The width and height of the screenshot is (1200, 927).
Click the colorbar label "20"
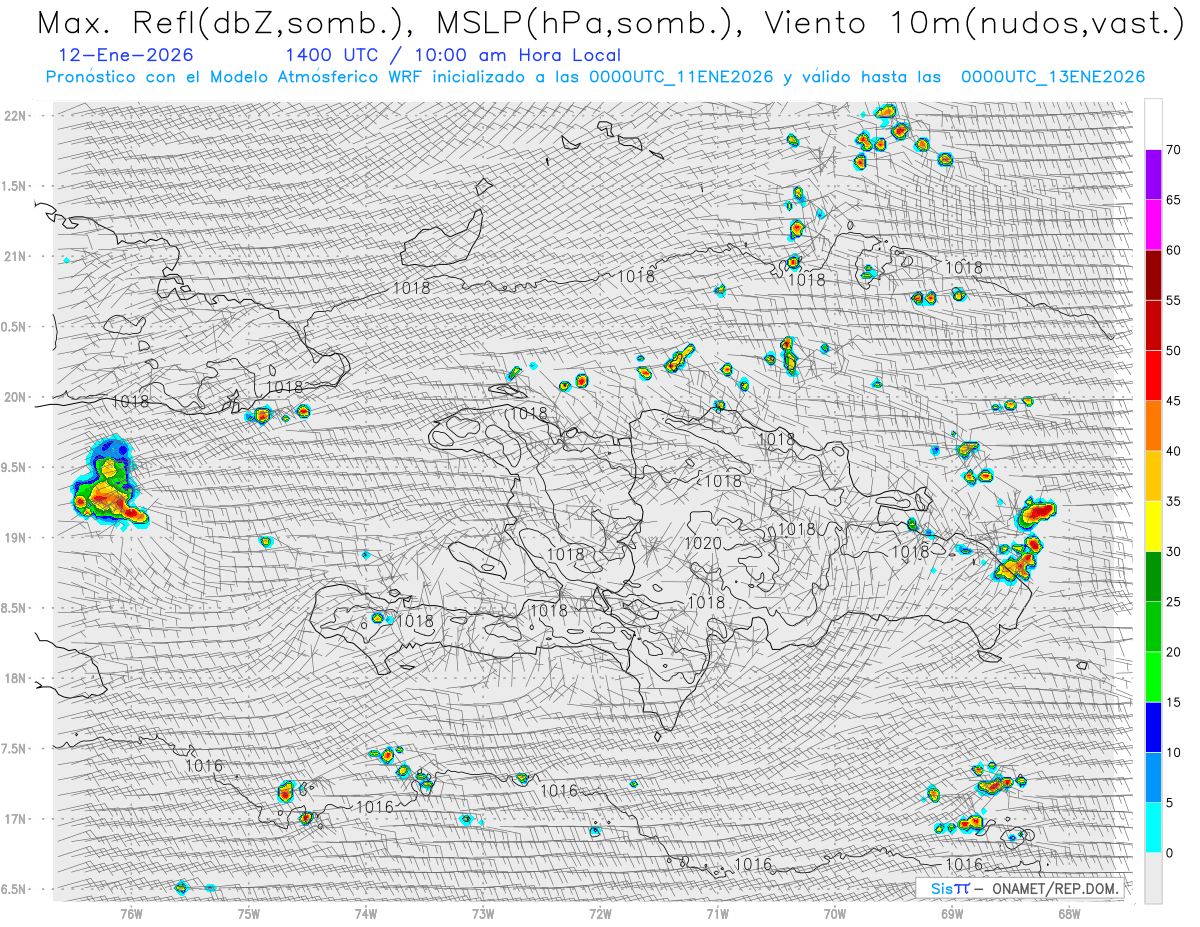[x=1173, y=652]
